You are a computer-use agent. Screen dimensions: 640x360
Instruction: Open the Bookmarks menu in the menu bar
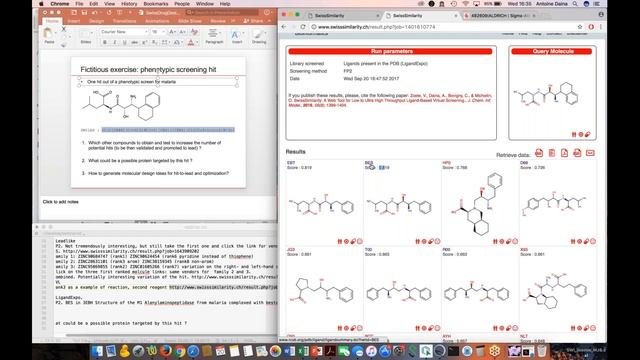pyautogui.click(x=156, y=4)
